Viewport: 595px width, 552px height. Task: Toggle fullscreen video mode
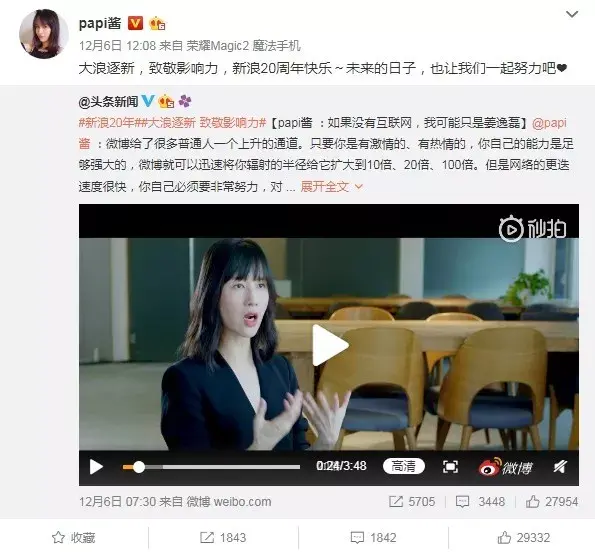pos(450,467)
